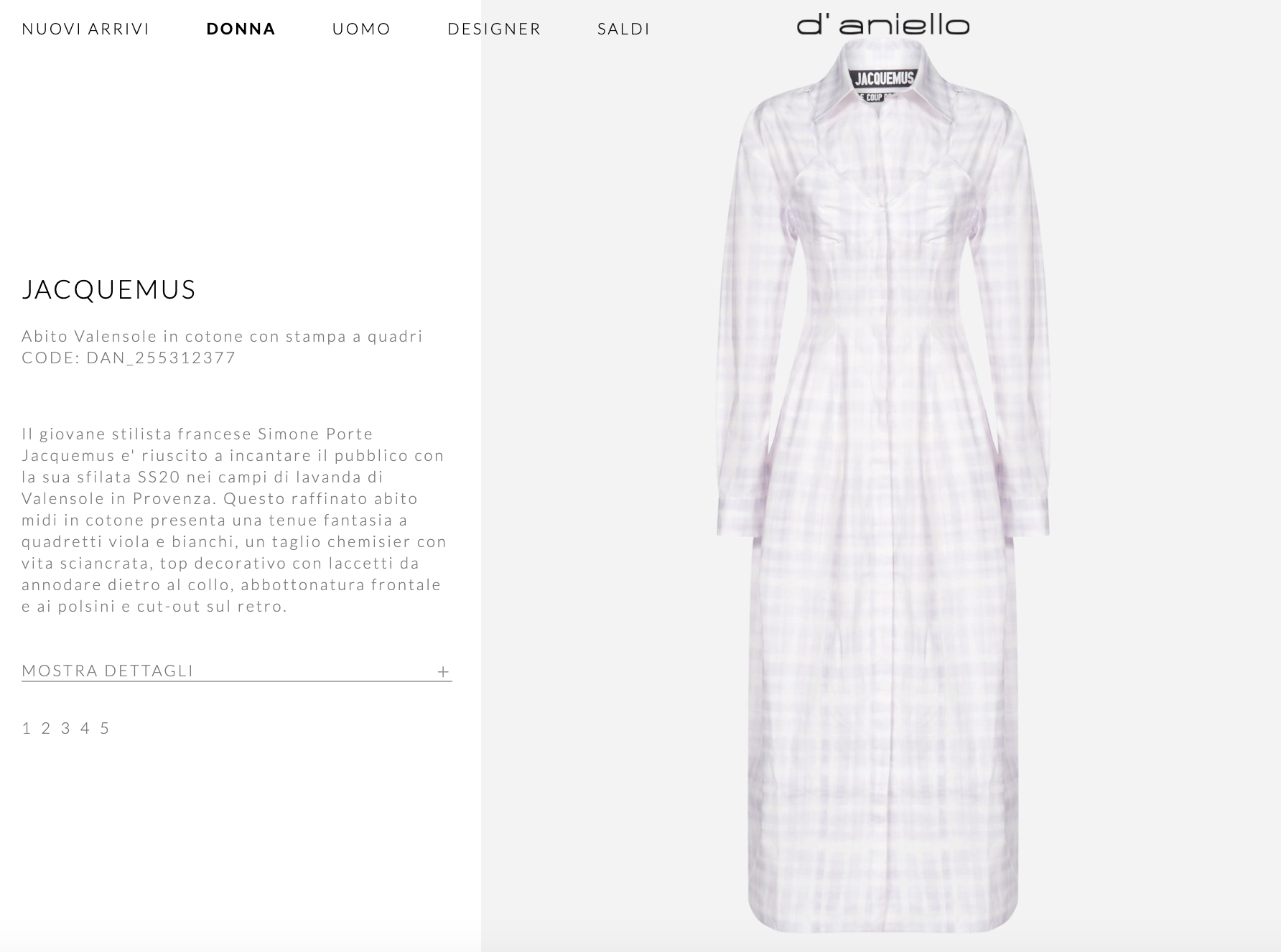The width and height of the screenshot is (1281, 952).
Task: Click the plus icon beside Mostra Dettagli
Action: point(443,671)
